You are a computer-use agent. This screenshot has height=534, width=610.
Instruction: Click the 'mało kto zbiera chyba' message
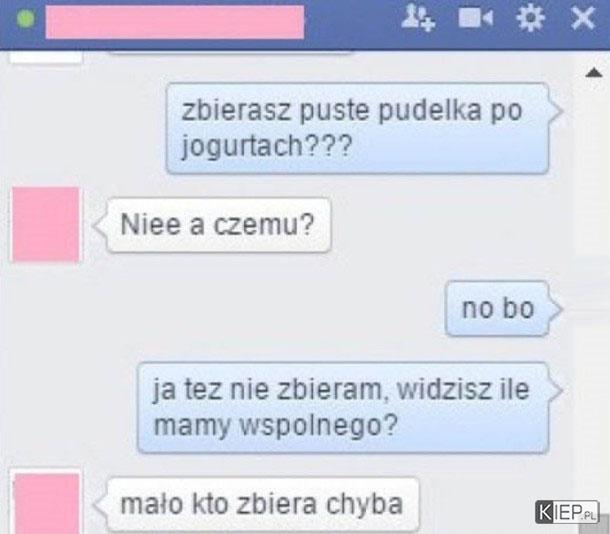pyautogui.click(x=263, y=504)
